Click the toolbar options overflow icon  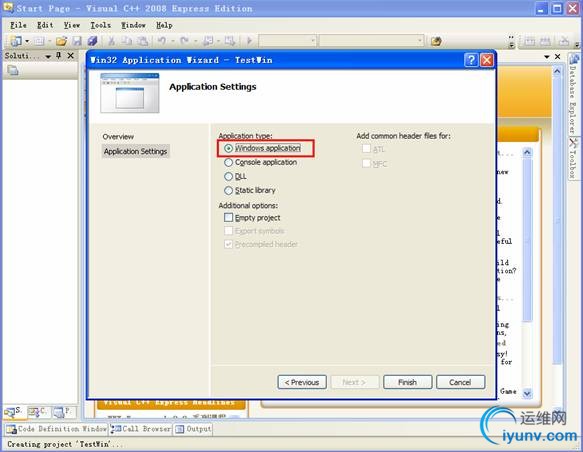(x=512, y=42)
